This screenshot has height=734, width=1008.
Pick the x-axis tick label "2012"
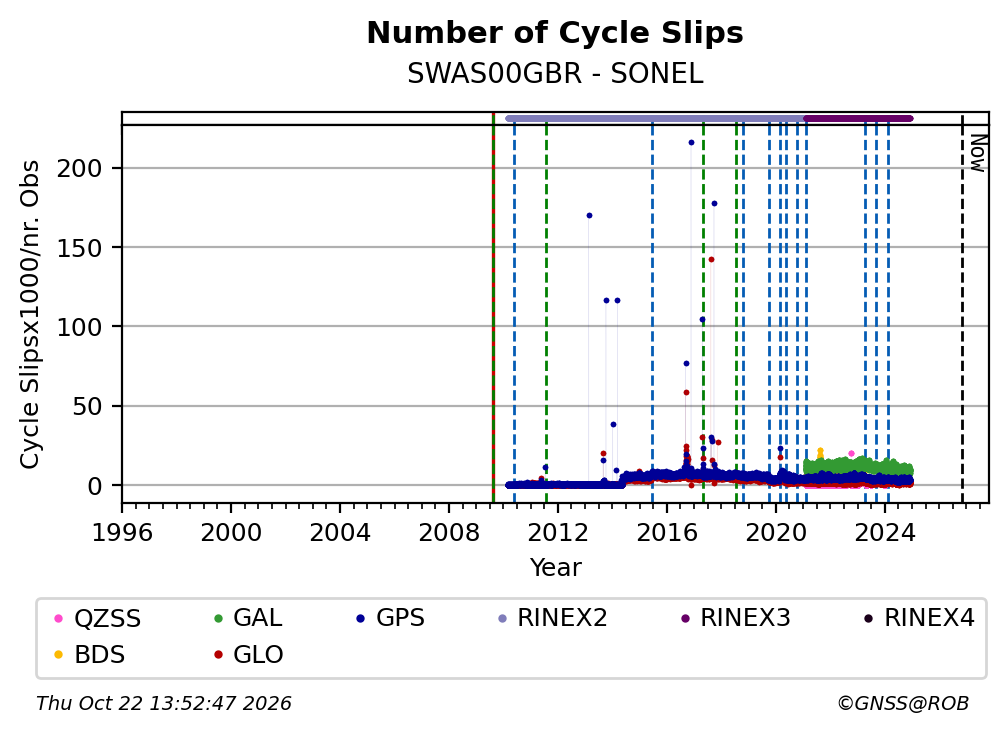click(x=557, y=533)
